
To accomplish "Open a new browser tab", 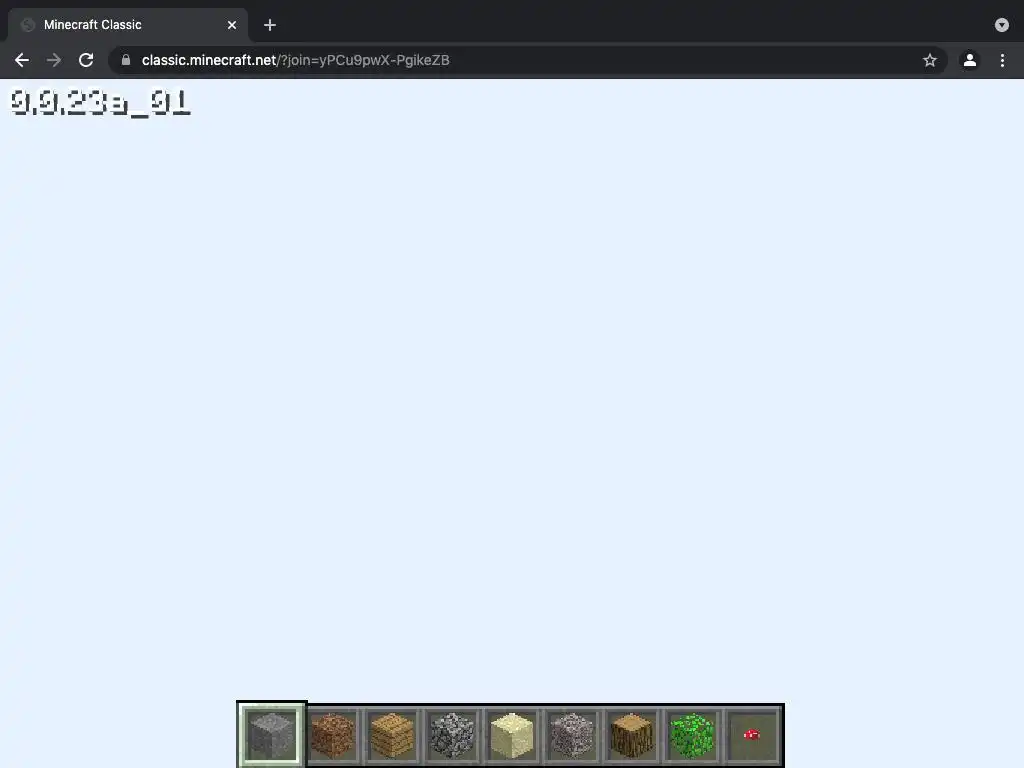I will coord(270,25).
